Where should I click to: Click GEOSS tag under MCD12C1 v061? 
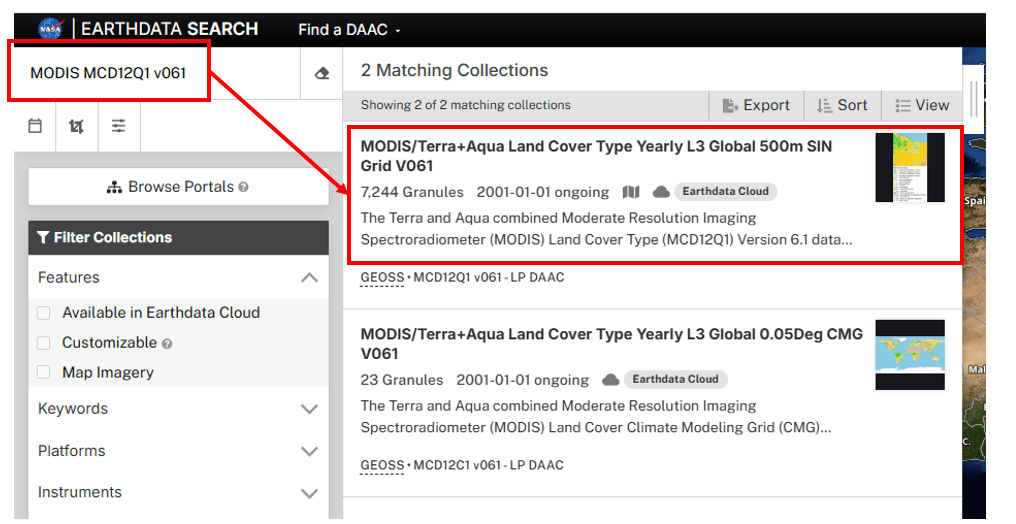[382, 466]
